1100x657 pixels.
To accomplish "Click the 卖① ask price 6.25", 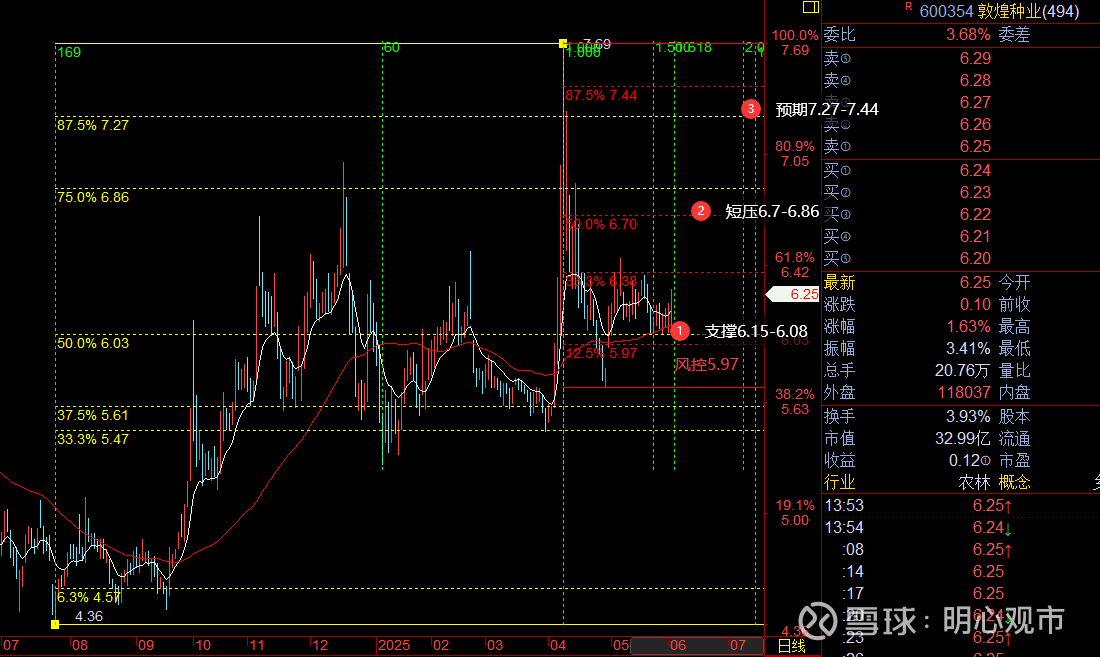I will 975,147.
